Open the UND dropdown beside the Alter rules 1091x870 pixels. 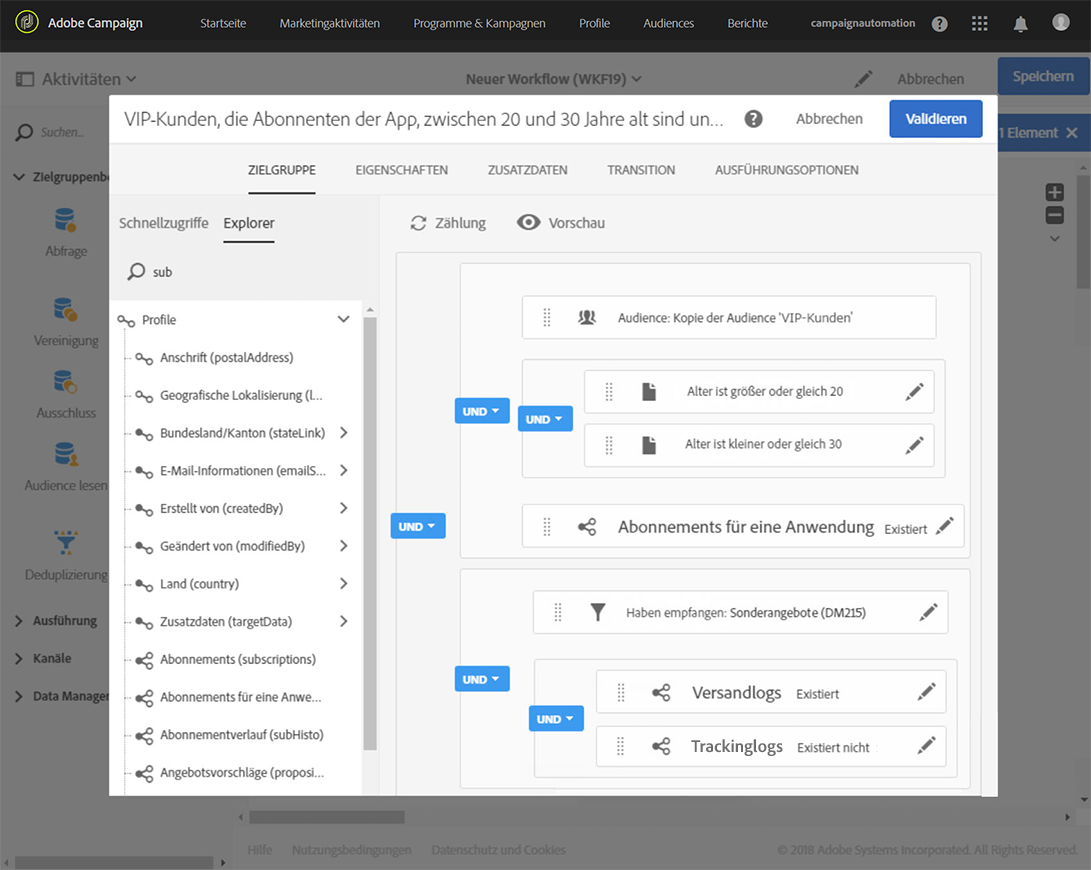(545, 419)
